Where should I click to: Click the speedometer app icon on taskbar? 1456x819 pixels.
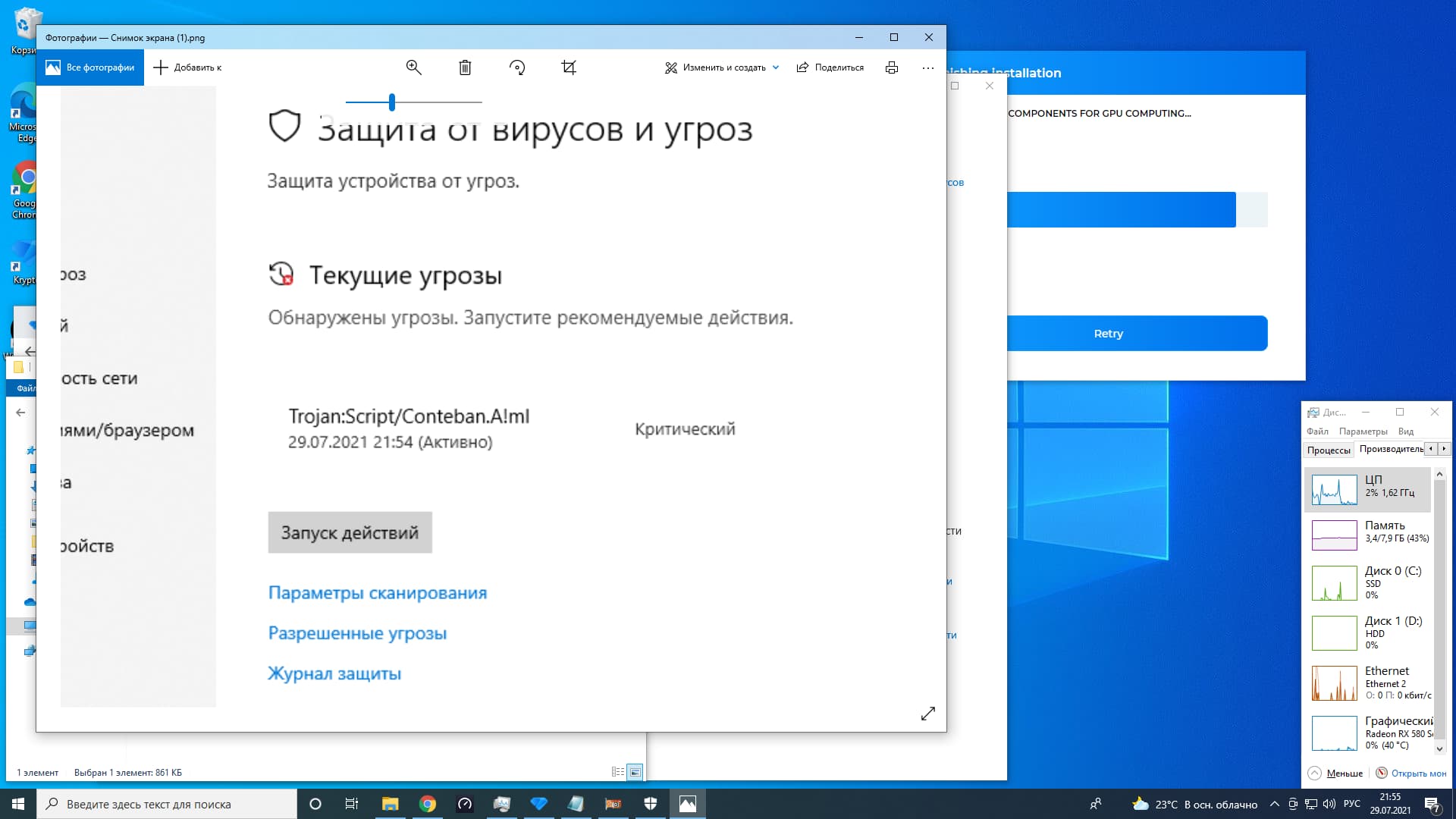tap(465, 804)
